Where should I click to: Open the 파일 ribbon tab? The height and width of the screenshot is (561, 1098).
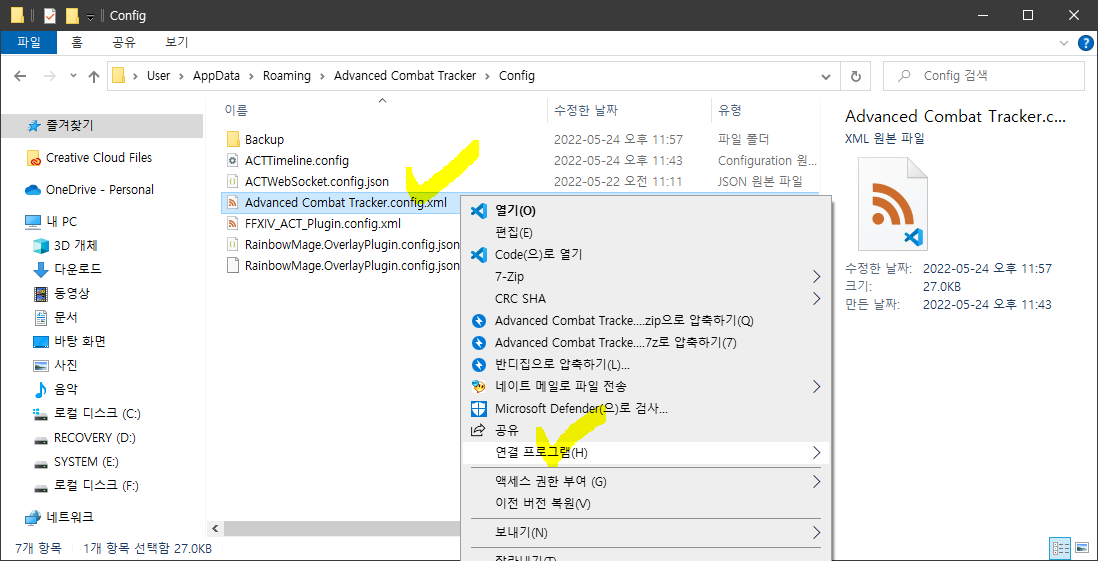click(x=29, y=43)
